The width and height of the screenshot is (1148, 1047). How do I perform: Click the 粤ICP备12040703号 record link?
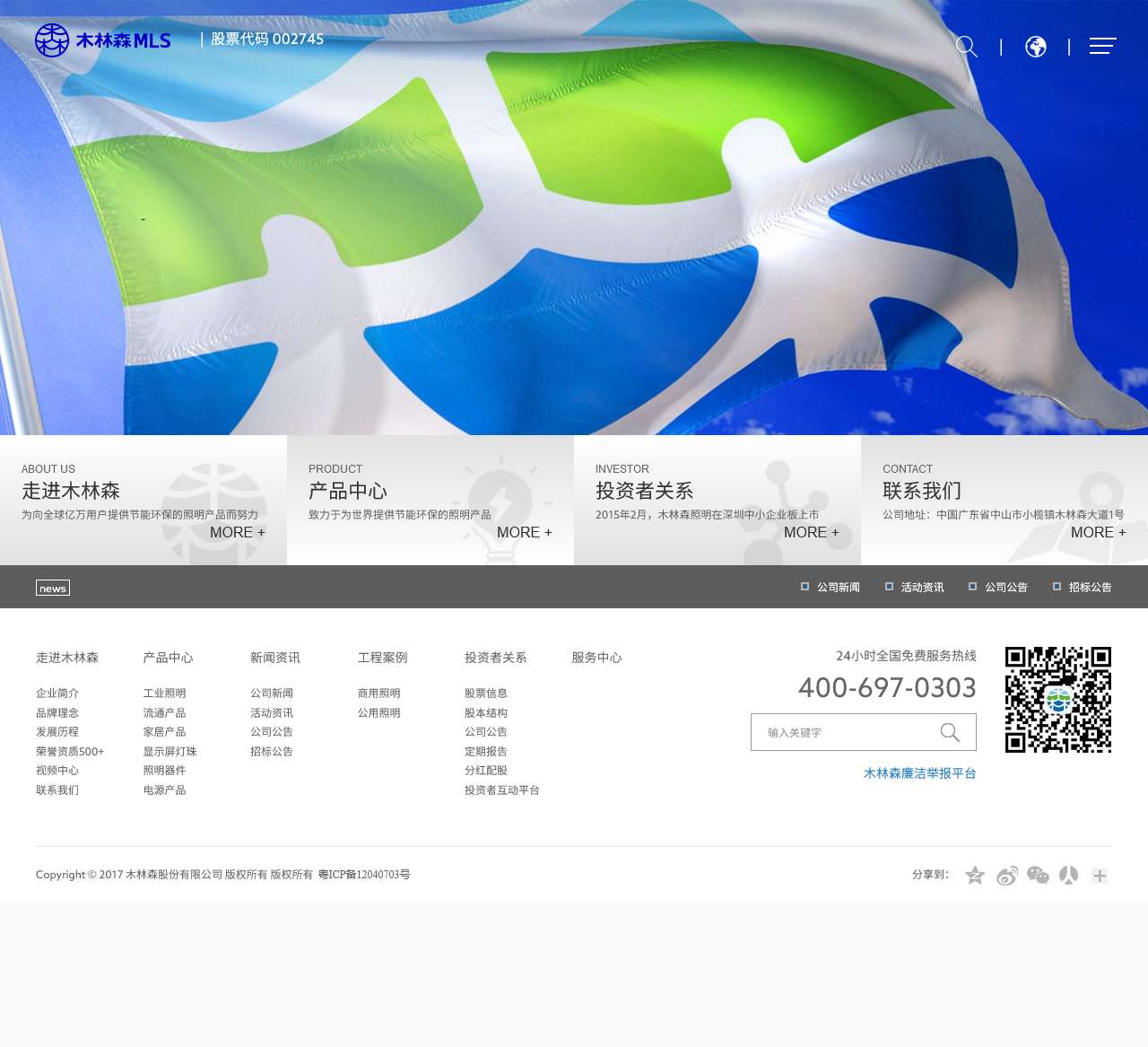coord(364,875)
